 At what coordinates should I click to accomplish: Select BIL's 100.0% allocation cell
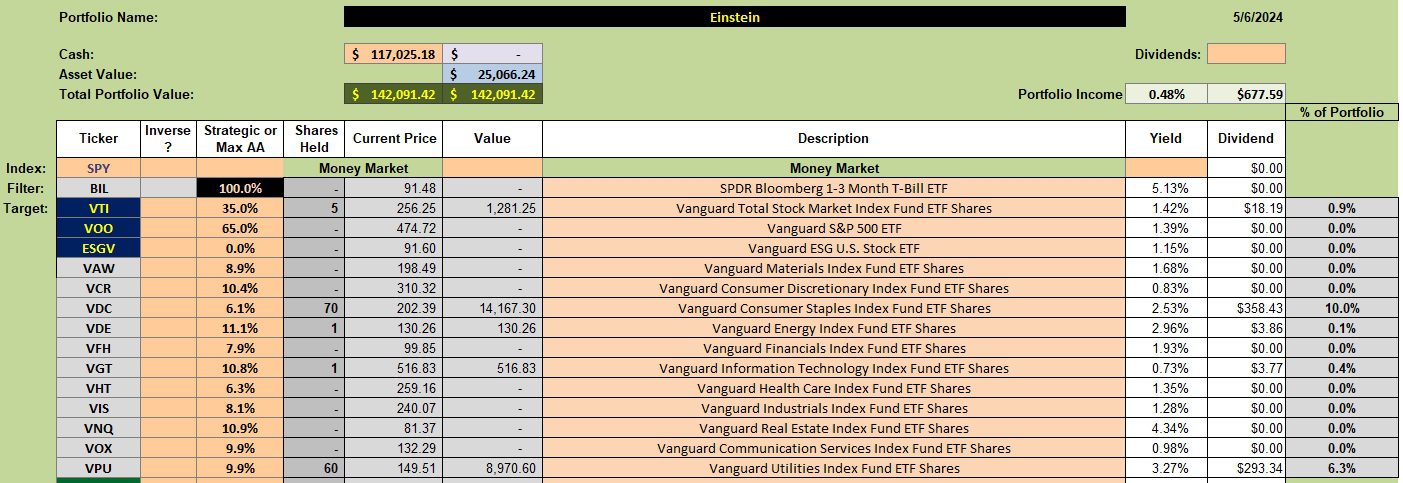click(240, 188)
